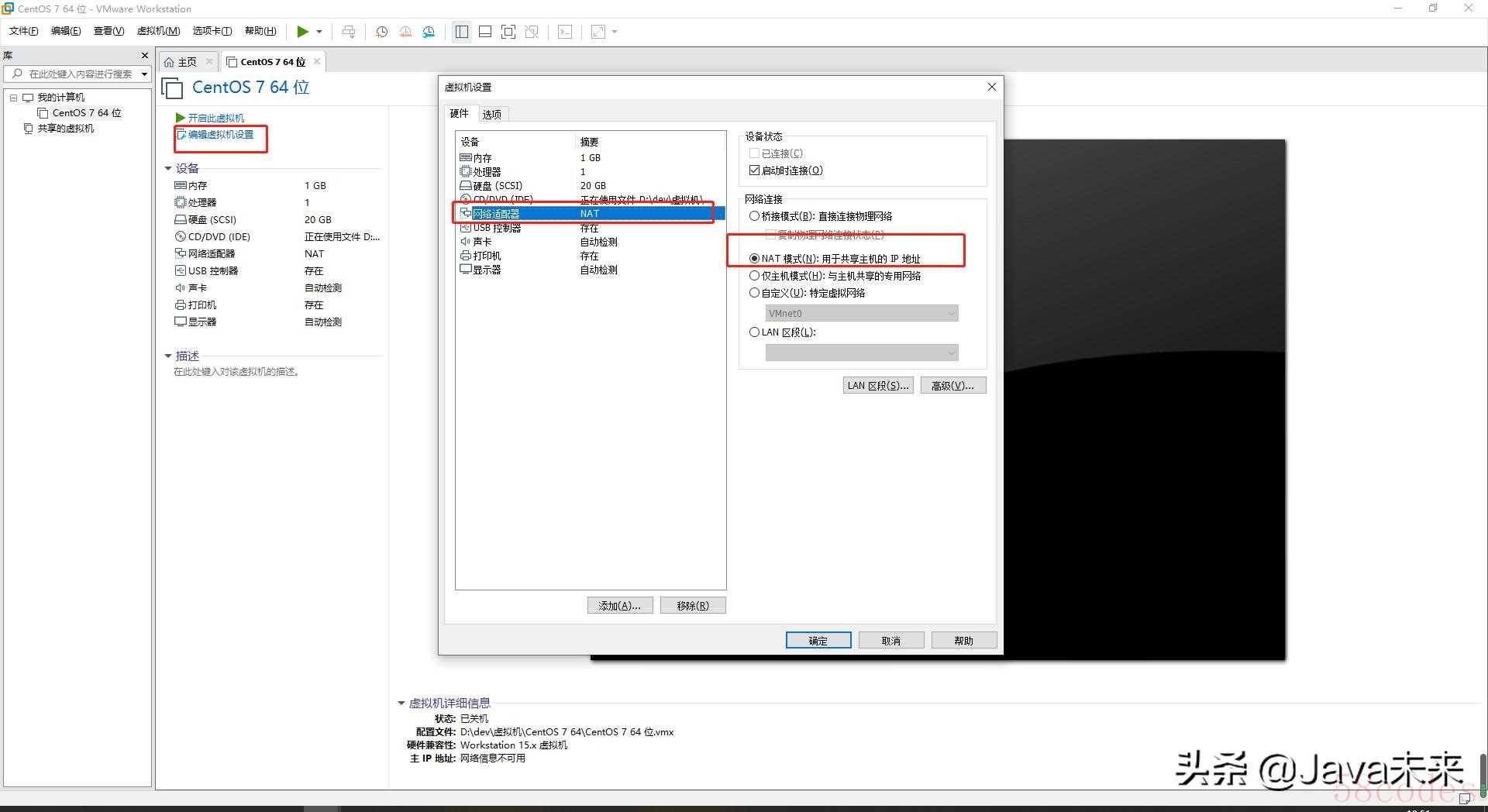1488x812 pixels.
Task: Open the power button dropdown arrow
Action: pyautogui.click(x=319, y=32)
